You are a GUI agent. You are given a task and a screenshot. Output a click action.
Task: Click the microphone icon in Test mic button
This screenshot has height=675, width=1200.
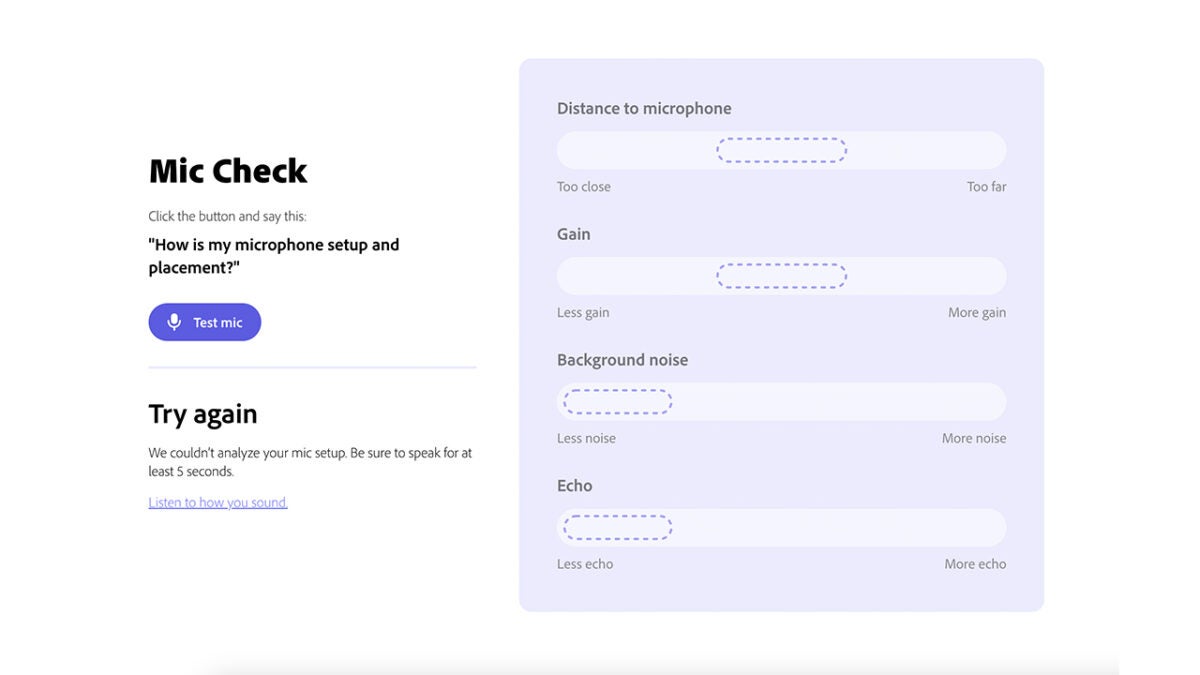pyautogui.click(x=174, y=322)
